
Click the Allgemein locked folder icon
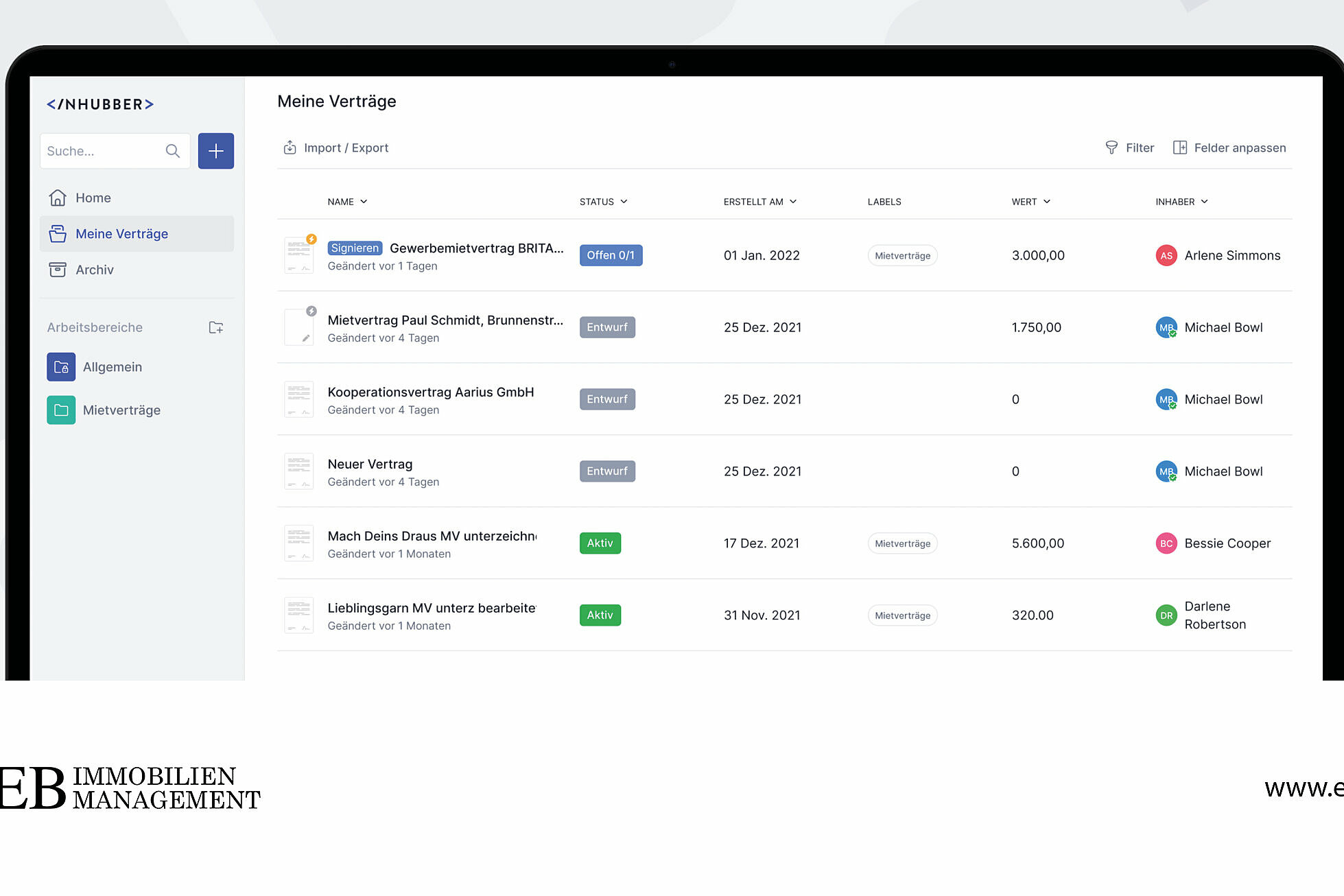point(61,367)
